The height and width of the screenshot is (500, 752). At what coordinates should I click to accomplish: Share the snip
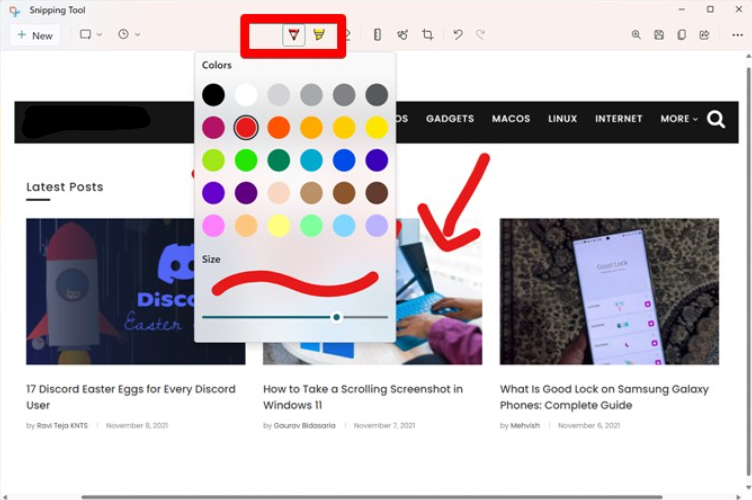704,35
